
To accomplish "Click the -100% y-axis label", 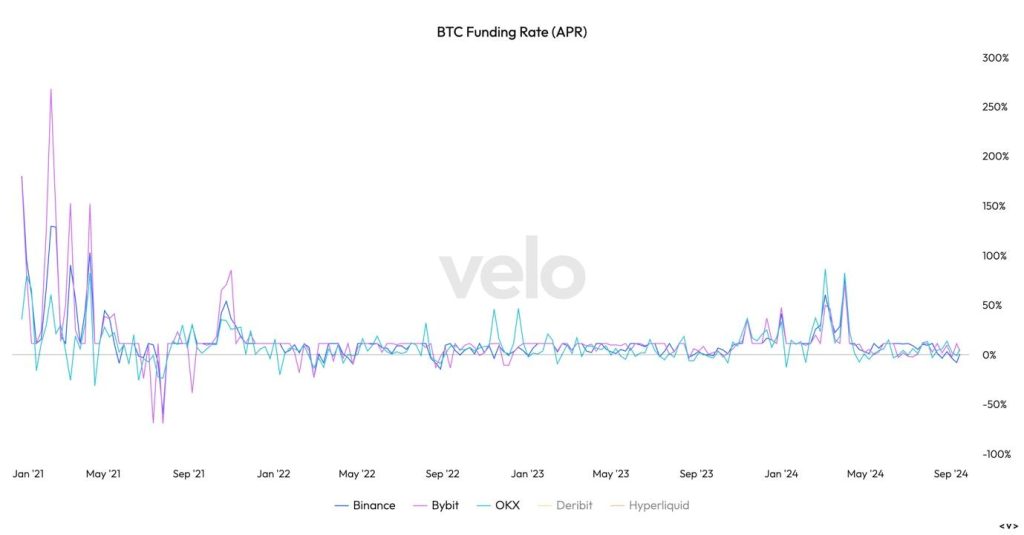I will pos(996,454).
